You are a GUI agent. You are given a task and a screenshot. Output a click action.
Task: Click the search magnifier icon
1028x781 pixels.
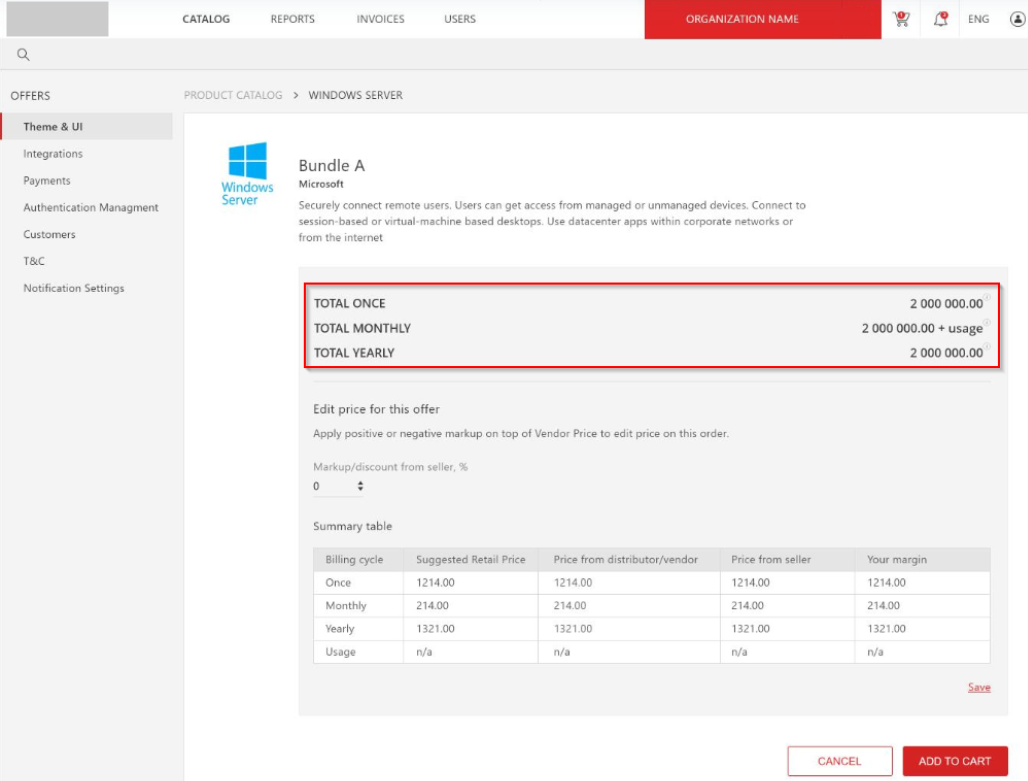pyautogui.click(x=23, y=54)
